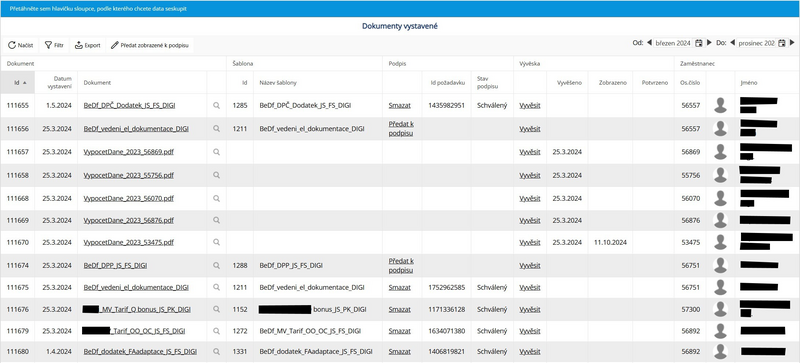Go to next month for Do date
The width and height of the screenshot is (800, 363).
[791, 43]
